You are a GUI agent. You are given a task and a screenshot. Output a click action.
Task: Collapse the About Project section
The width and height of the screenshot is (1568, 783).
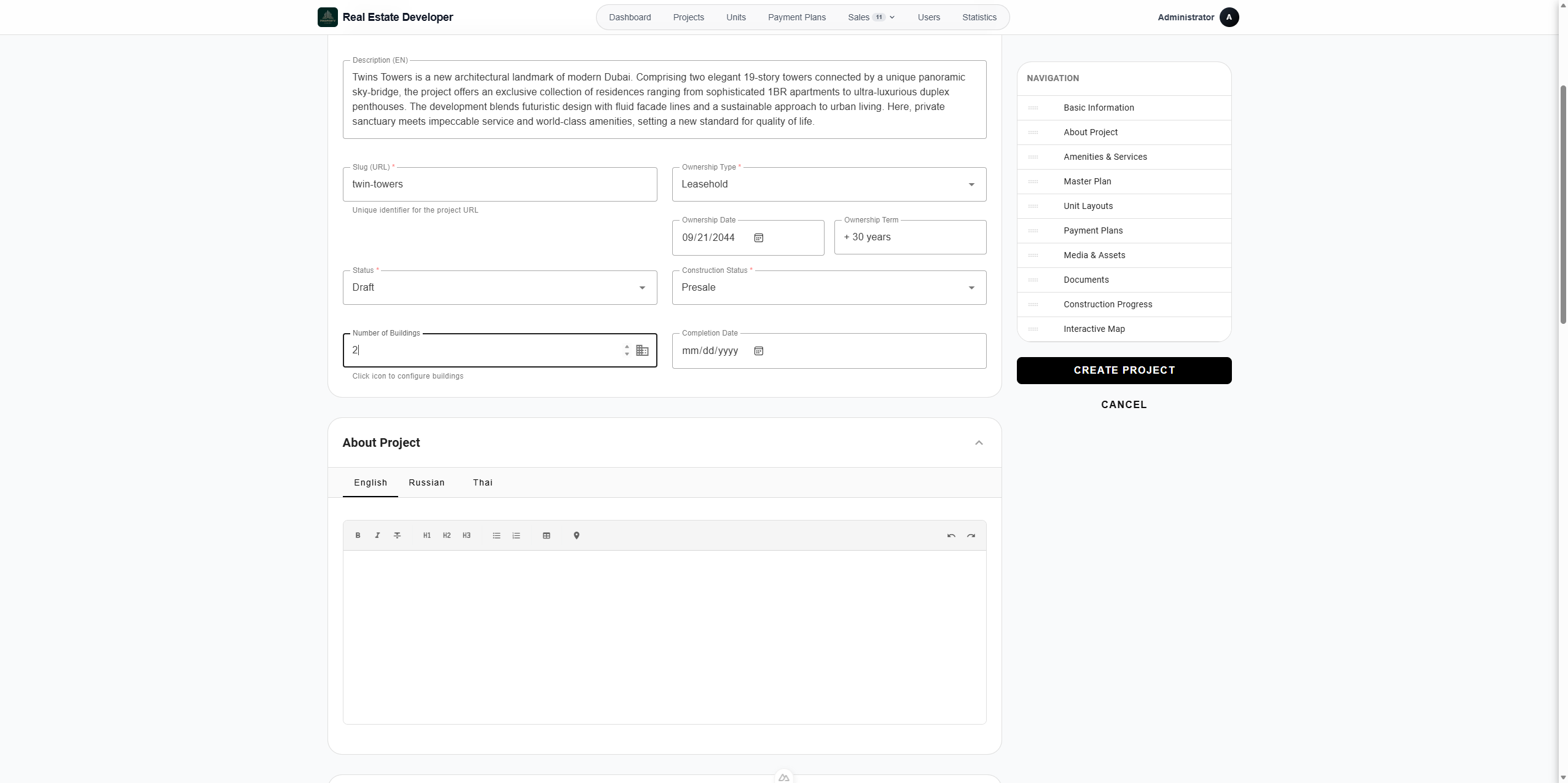pyautogui.click(x=979, y=443)
